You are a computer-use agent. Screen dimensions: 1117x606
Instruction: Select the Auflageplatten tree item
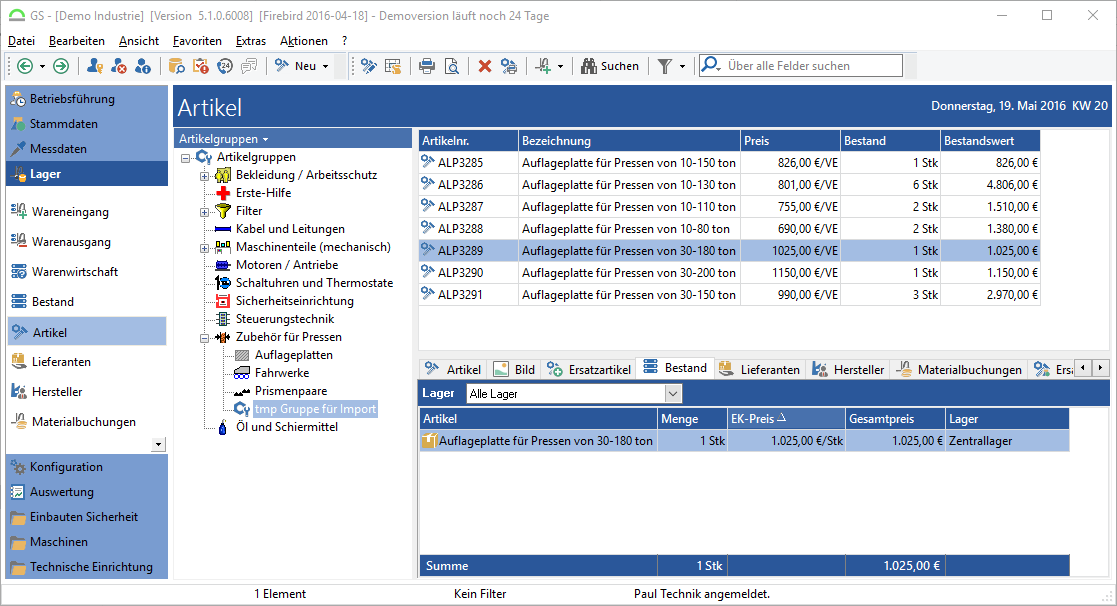pos(293,355)
